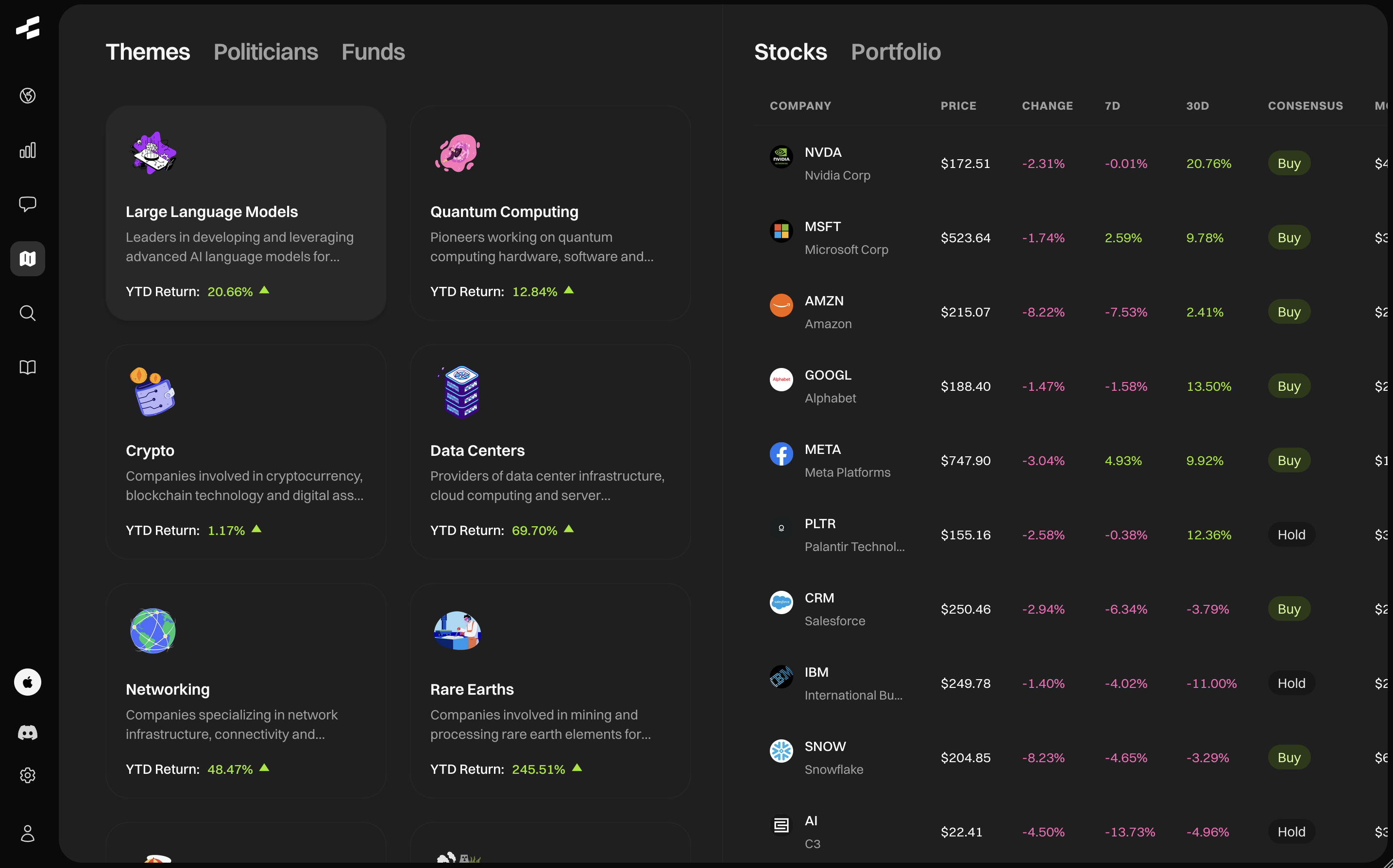Viewport: 1393px width, 868px height.
Task: Click the Nvidia logo in NVDA row
Action: [781, 157]
